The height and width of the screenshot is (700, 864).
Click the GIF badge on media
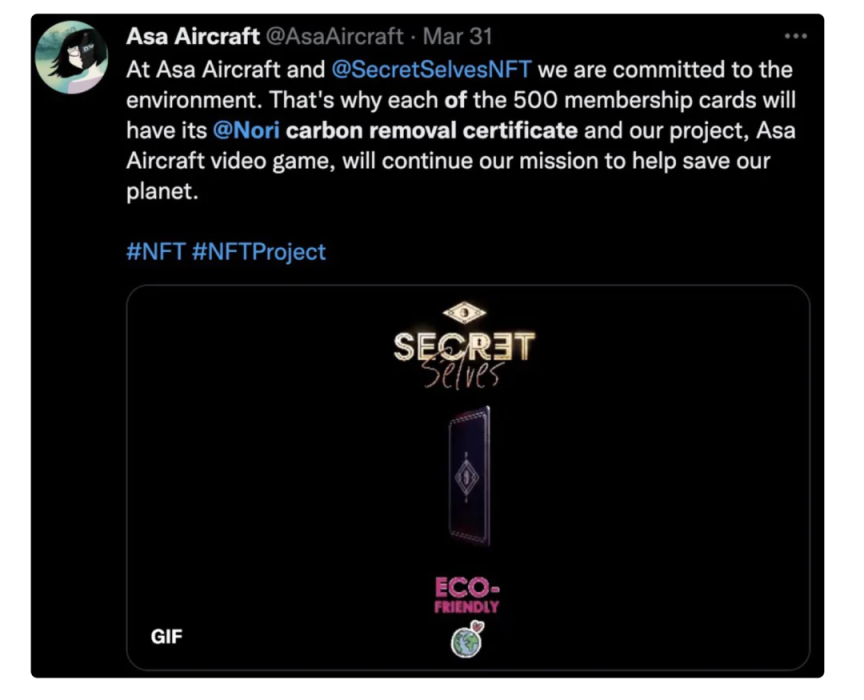166,637
